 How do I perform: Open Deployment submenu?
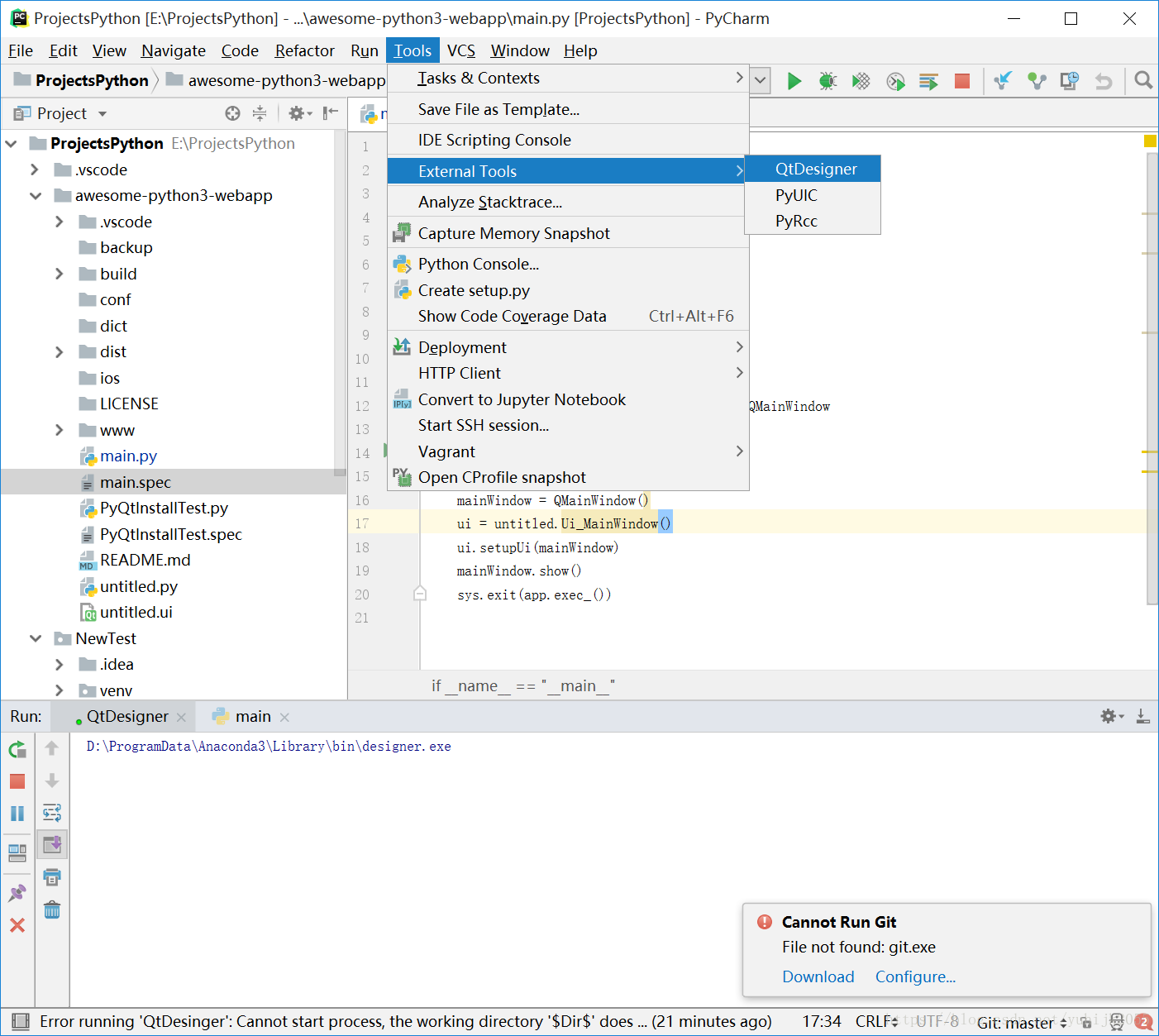[x=568, y=347]
